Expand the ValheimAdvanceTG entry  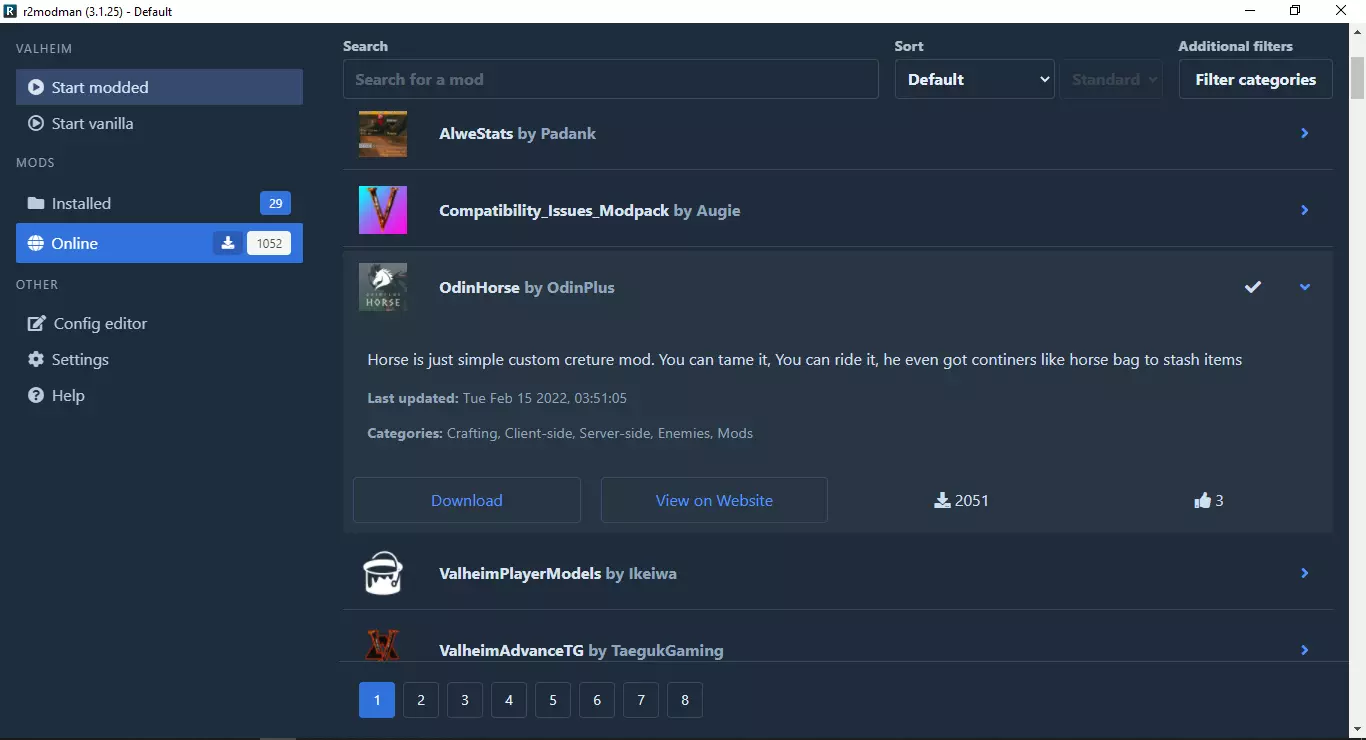1305,650
